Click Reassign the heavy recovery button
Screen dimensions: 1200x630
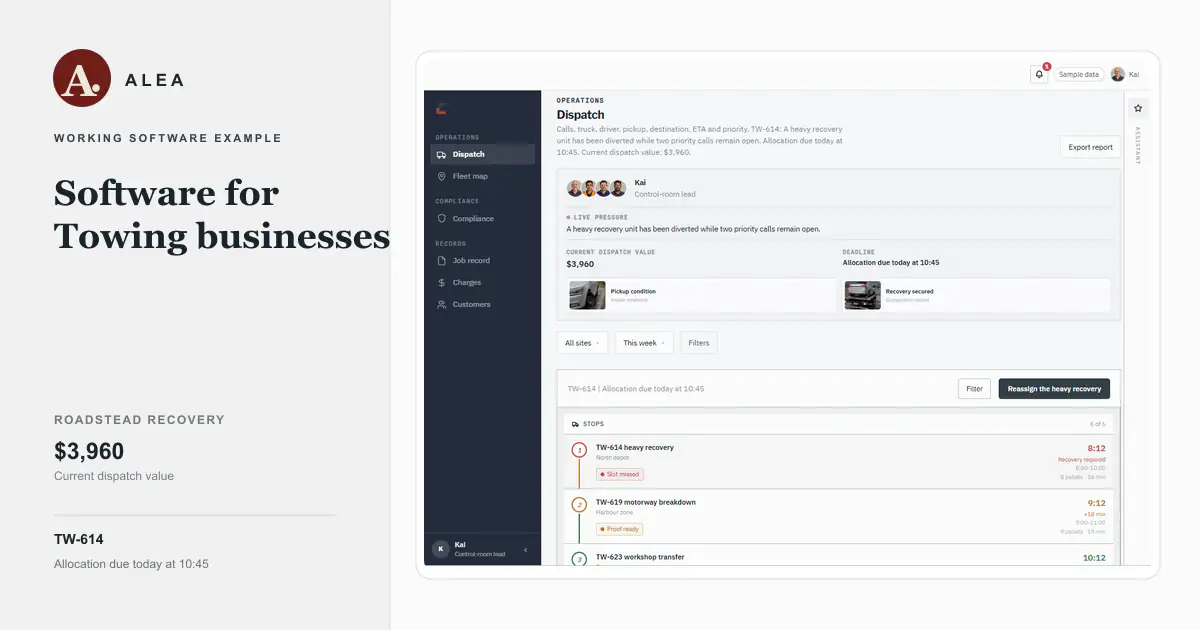[1054, 389]
